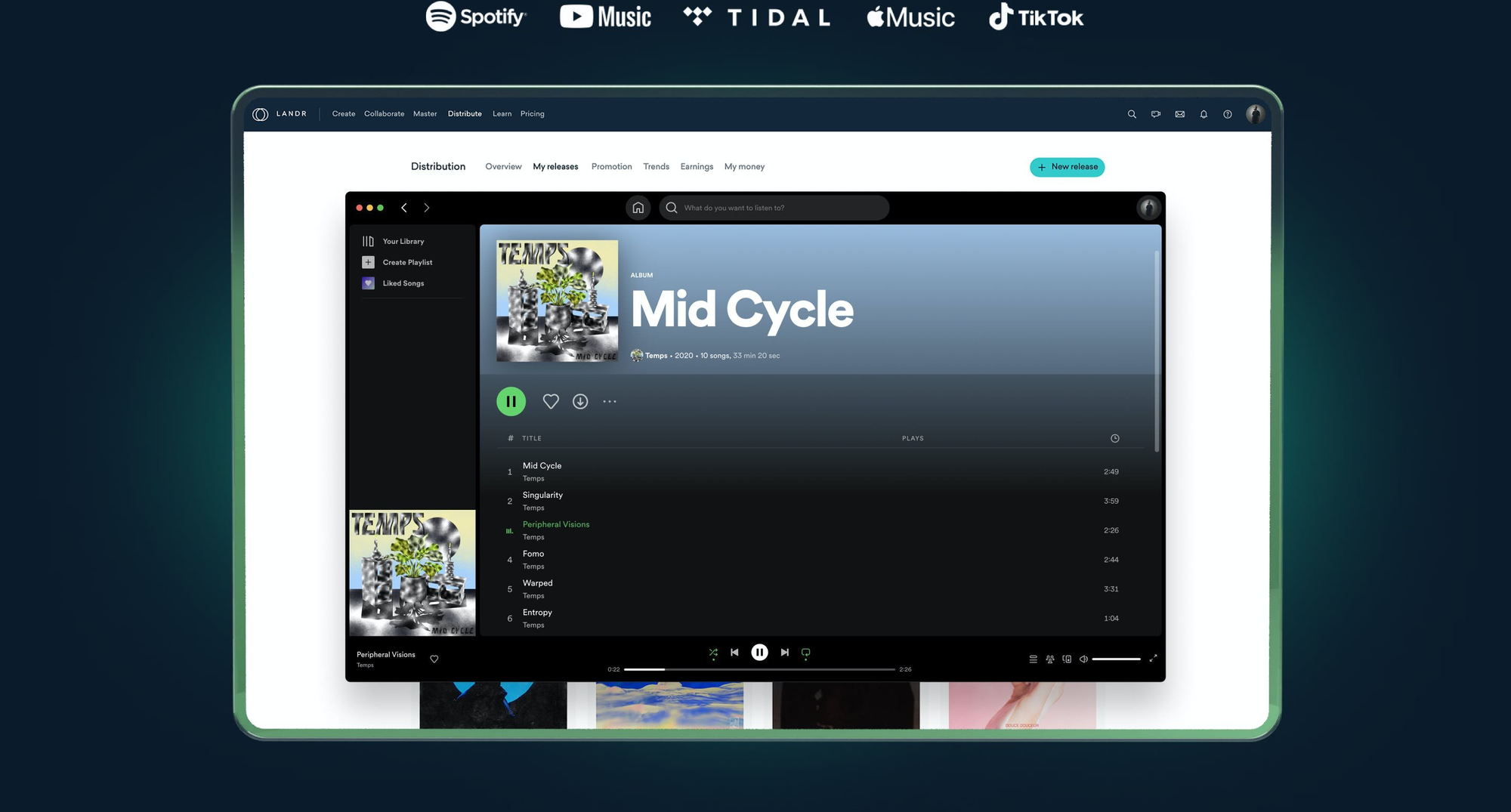1511x812 pixels.
Task: Seek the track on the playback progress bar
Action: (759, 670)
